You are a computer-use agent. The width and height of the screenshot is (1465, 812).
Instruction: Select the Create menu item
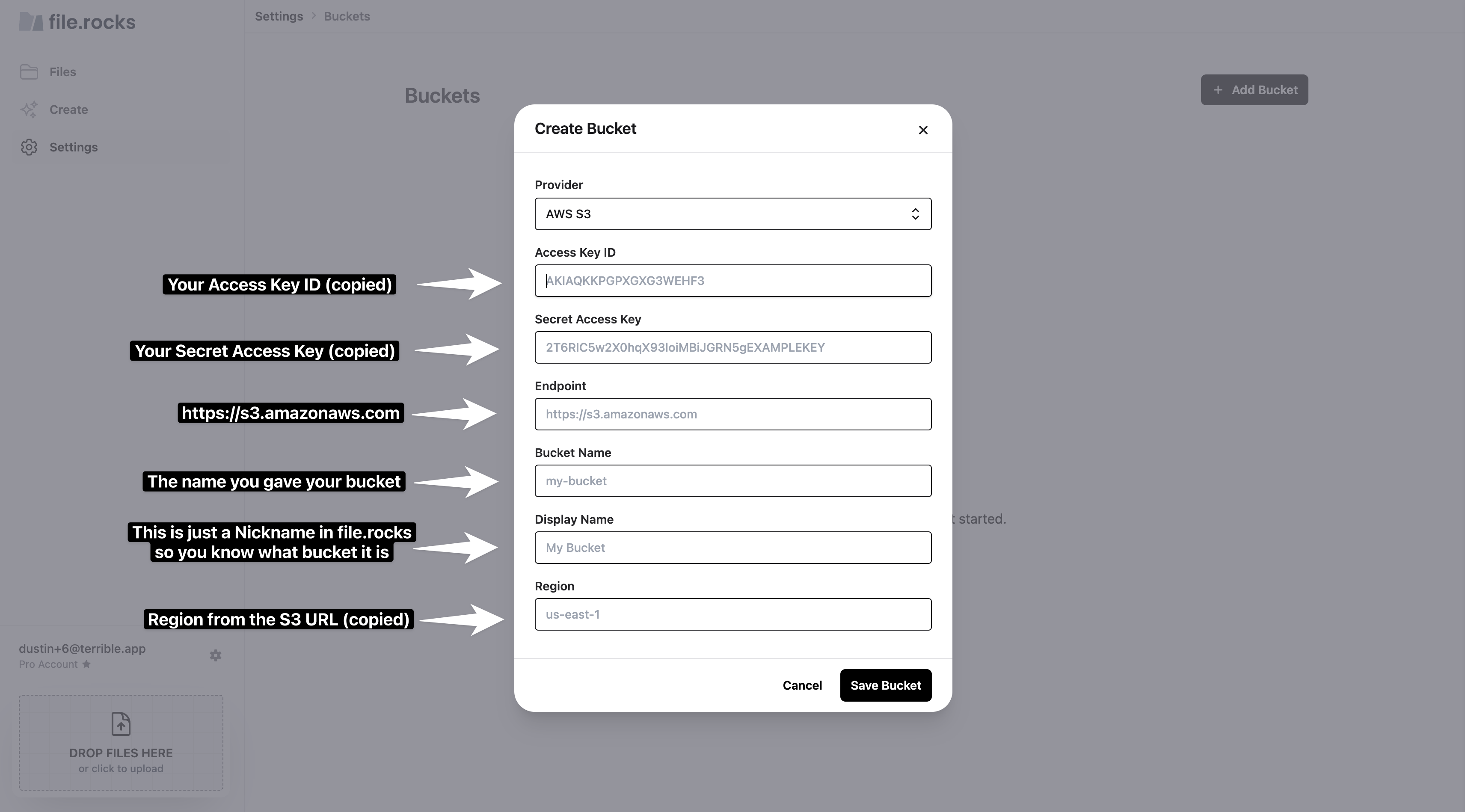click(68, 110)
